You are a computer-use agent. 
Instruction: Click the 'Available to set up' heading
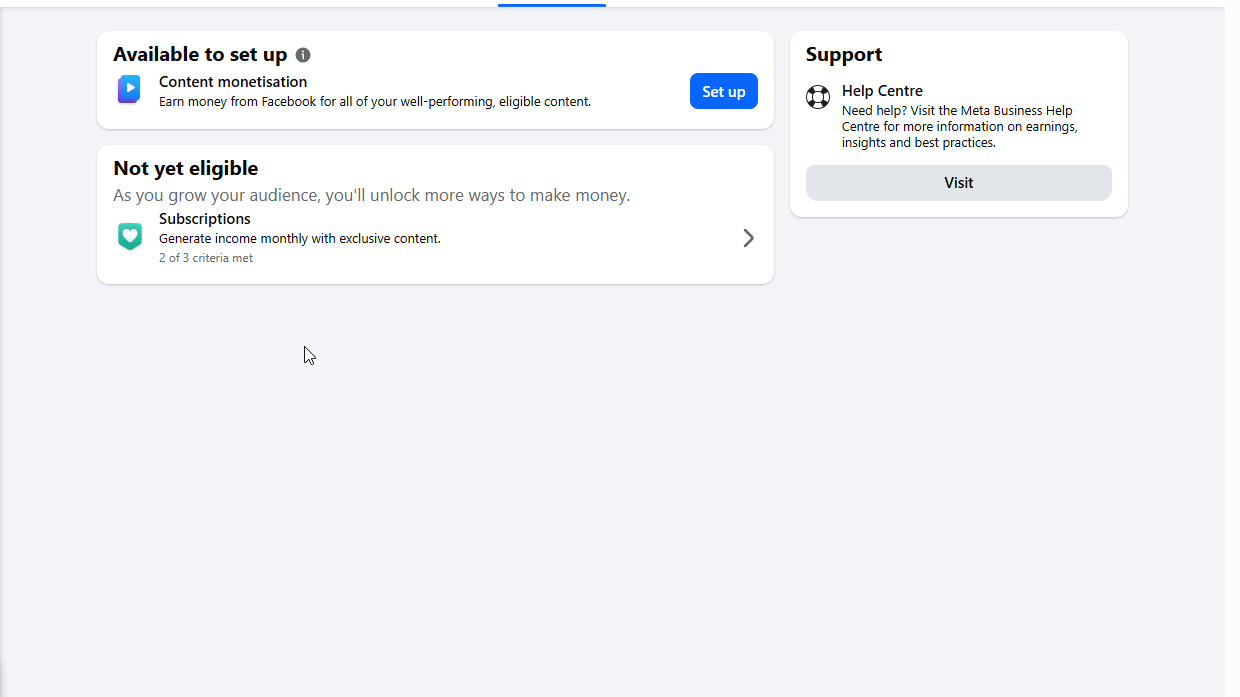pyautogui.click(x=200, y=55)
